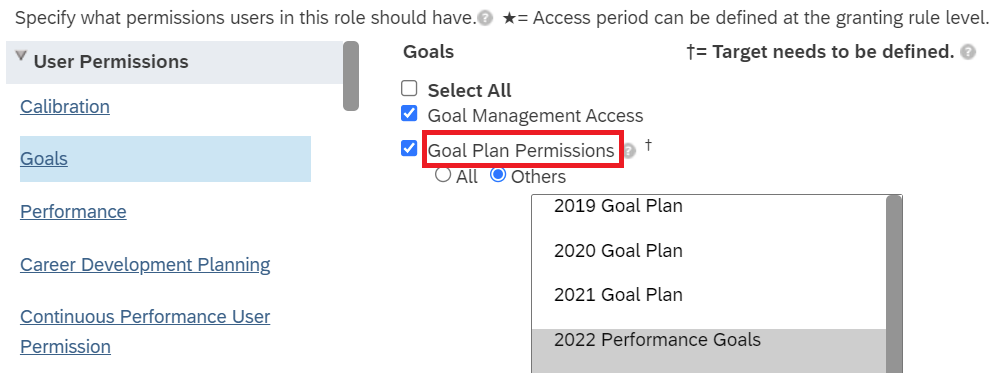
Task: Click help icon next to permissions description
Action: tap(485, 18)
